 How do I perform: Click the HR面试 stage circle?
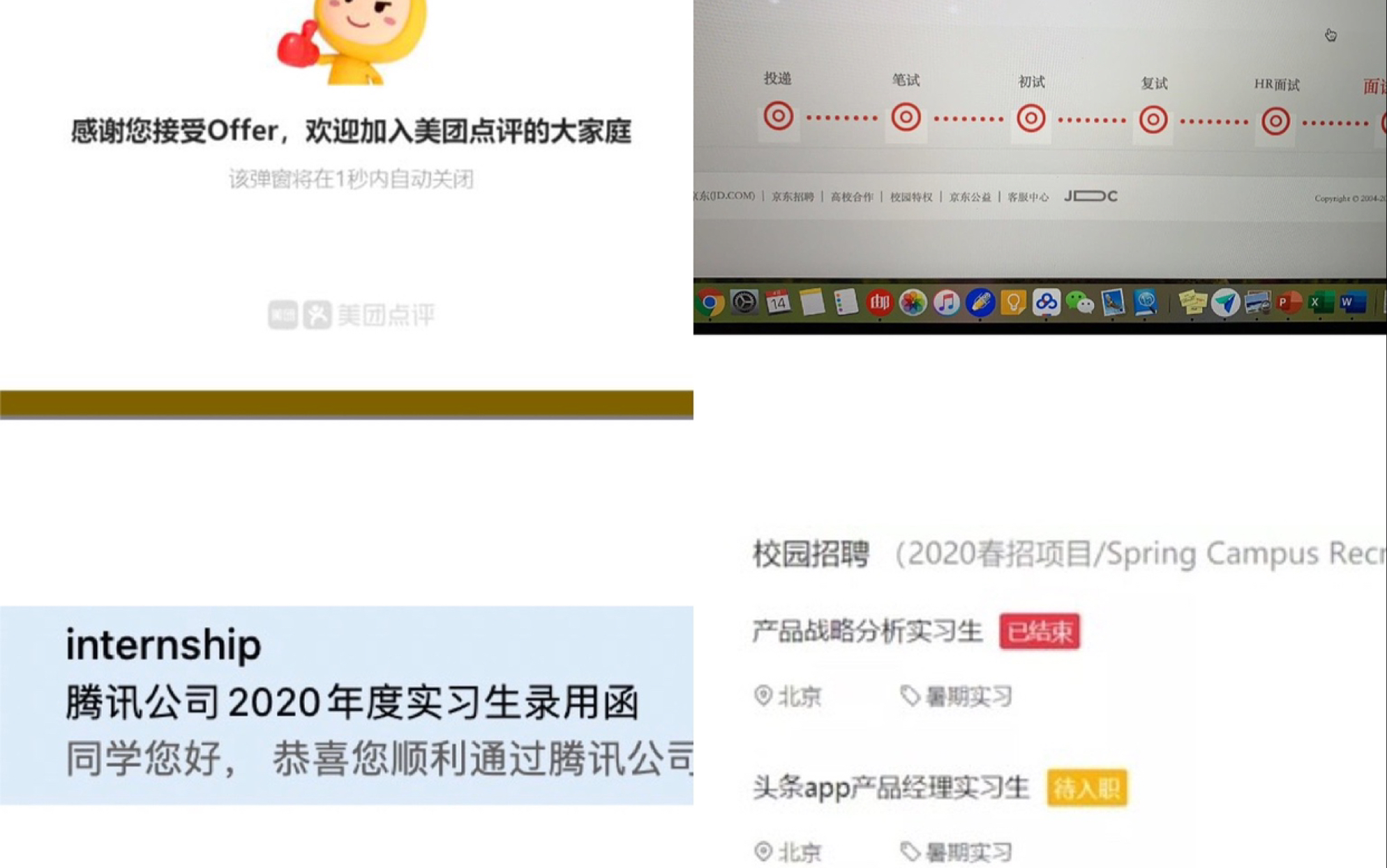click(x=1275, y=121)
